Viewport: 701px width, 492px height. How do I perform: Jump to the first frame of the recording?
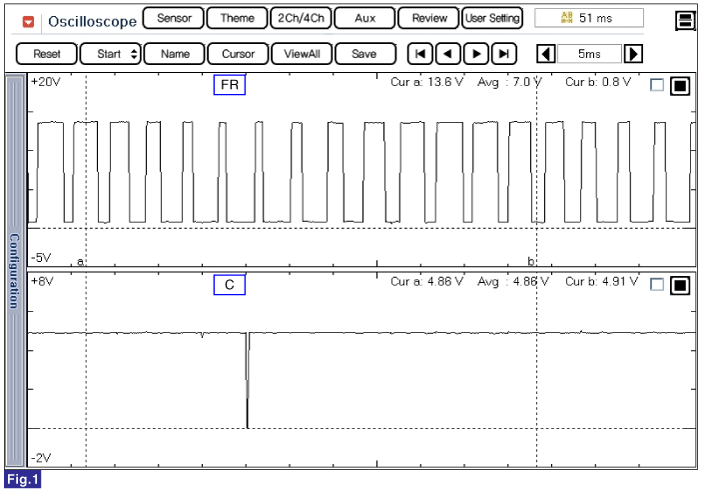pyautogui.click(x=420, y=54)
